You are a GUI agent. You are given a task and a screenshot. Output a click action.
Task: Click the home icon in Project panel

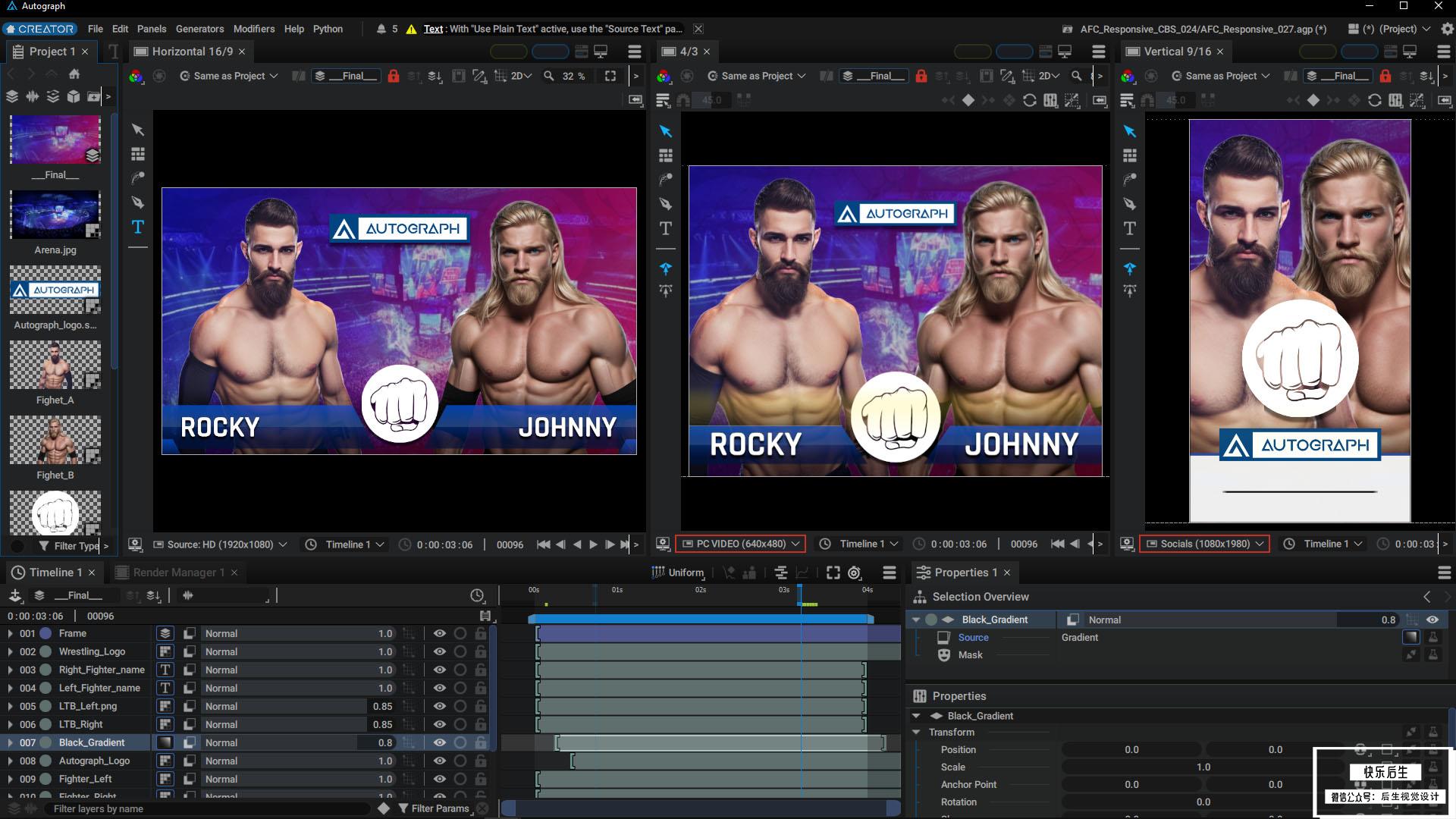pyautogui.click(x=74, y=74)
